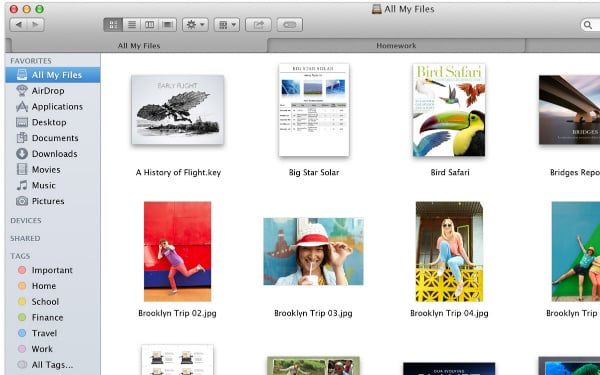The height and width of the screenshot is (375, 600).
Task: Expand the Devices sidebar section
Action: coord(26,220)
